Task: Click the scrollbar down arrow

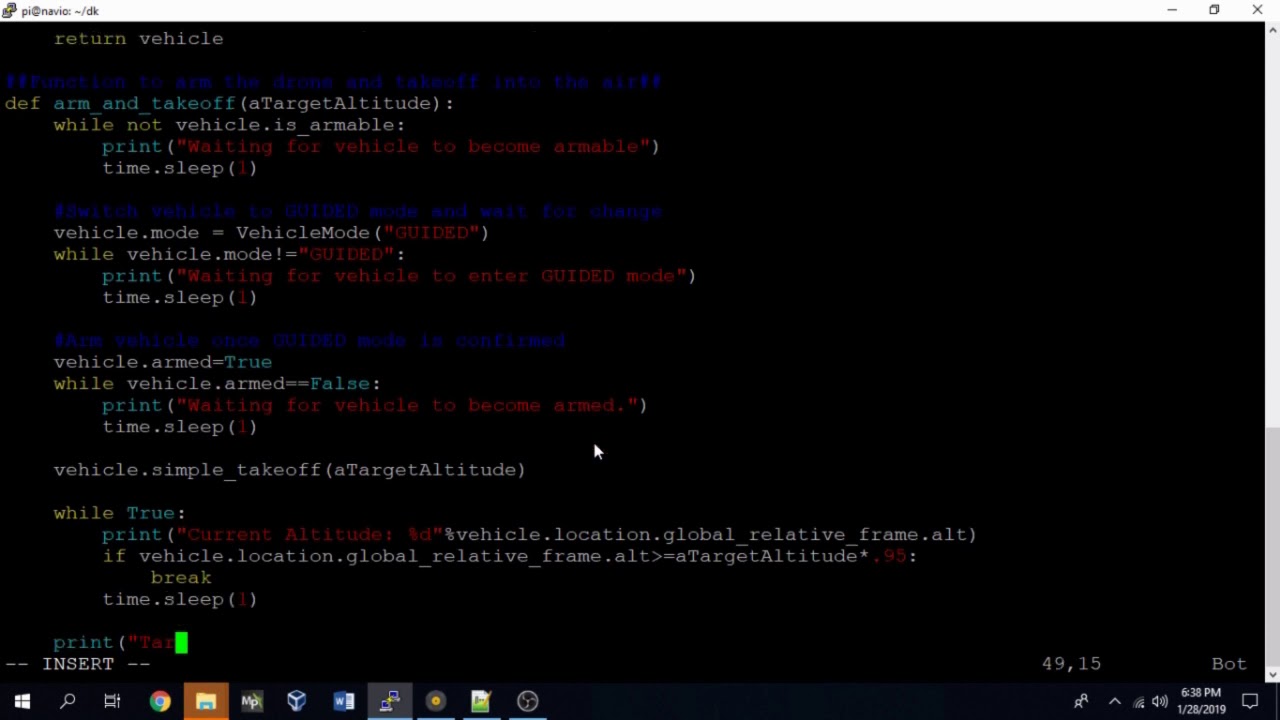Action: (x=1272, y=674)
